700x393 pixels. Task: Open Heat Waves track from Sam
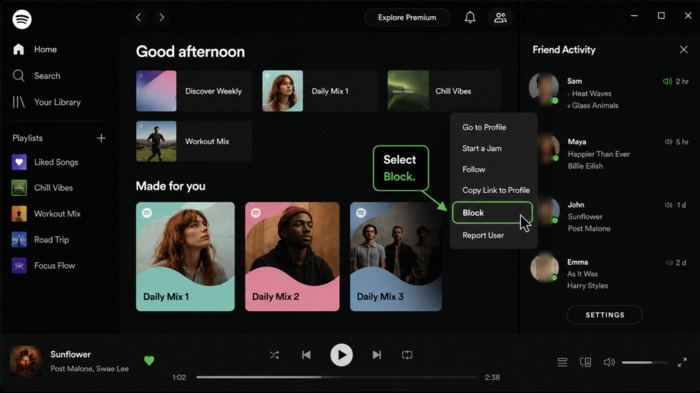point(592,94)
